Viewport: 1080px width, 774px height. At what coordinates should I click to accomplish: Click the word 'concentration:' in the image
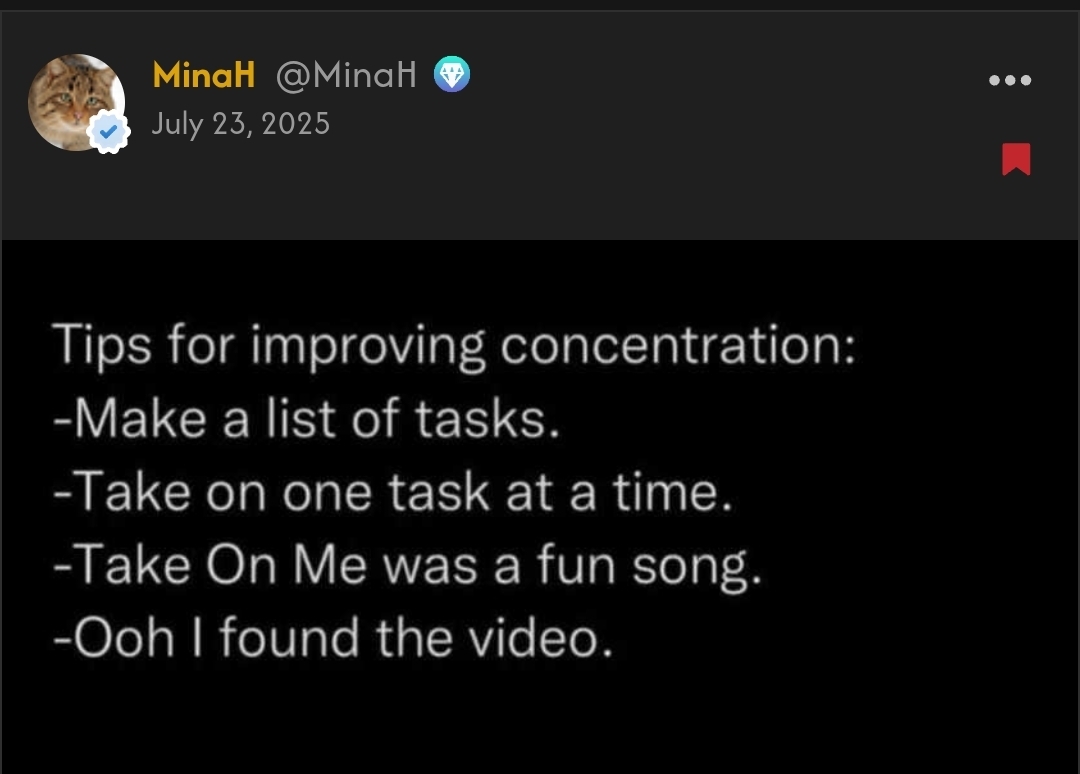tap(678, 345)
